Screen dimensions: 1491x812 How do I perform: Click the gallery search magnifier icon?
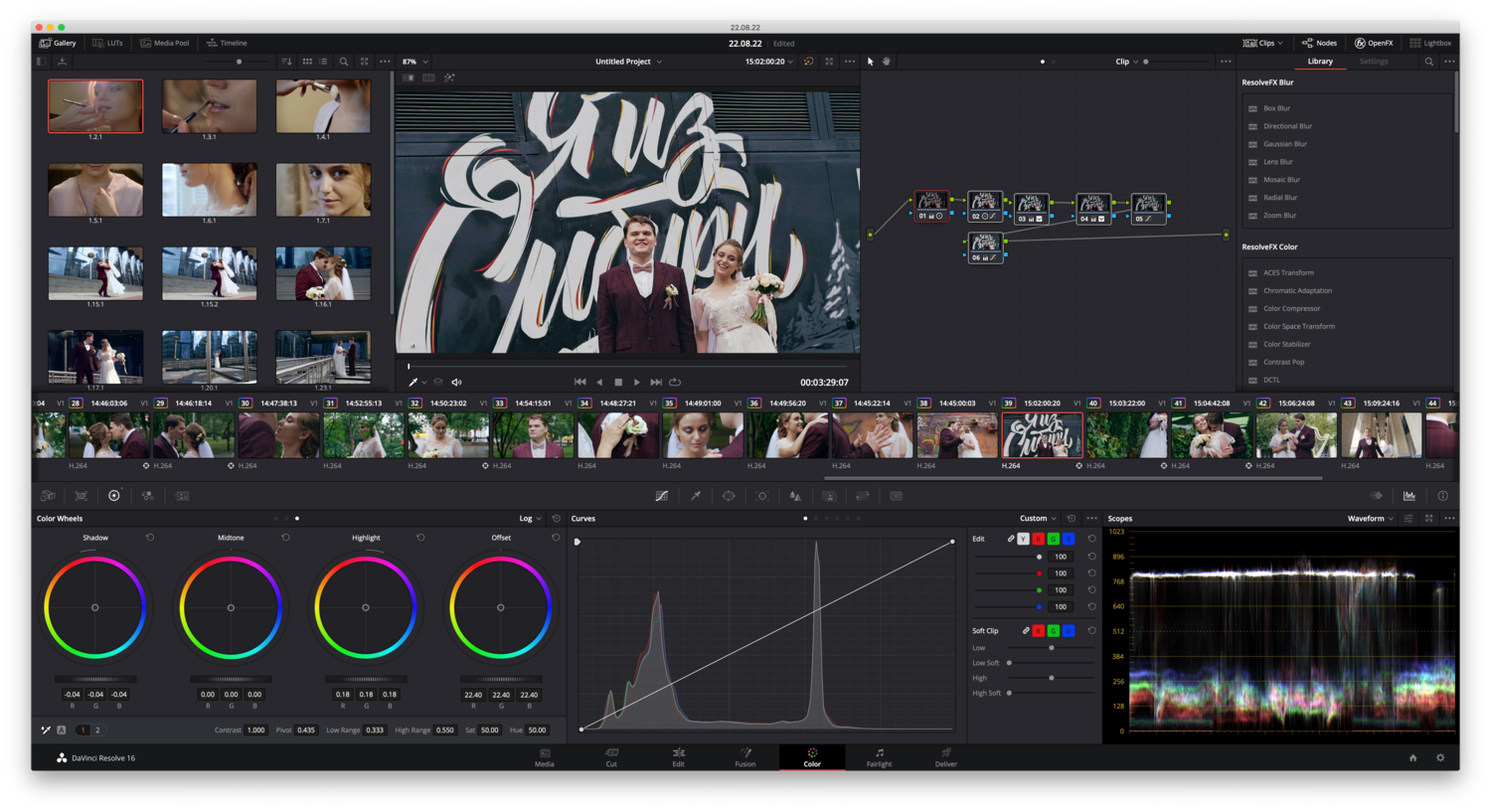(344, 62)
